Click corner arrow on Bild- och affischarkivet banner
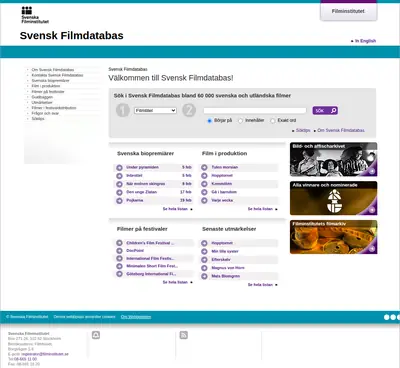Viewport: 400px width, 368px height. (x=372, y=171)
